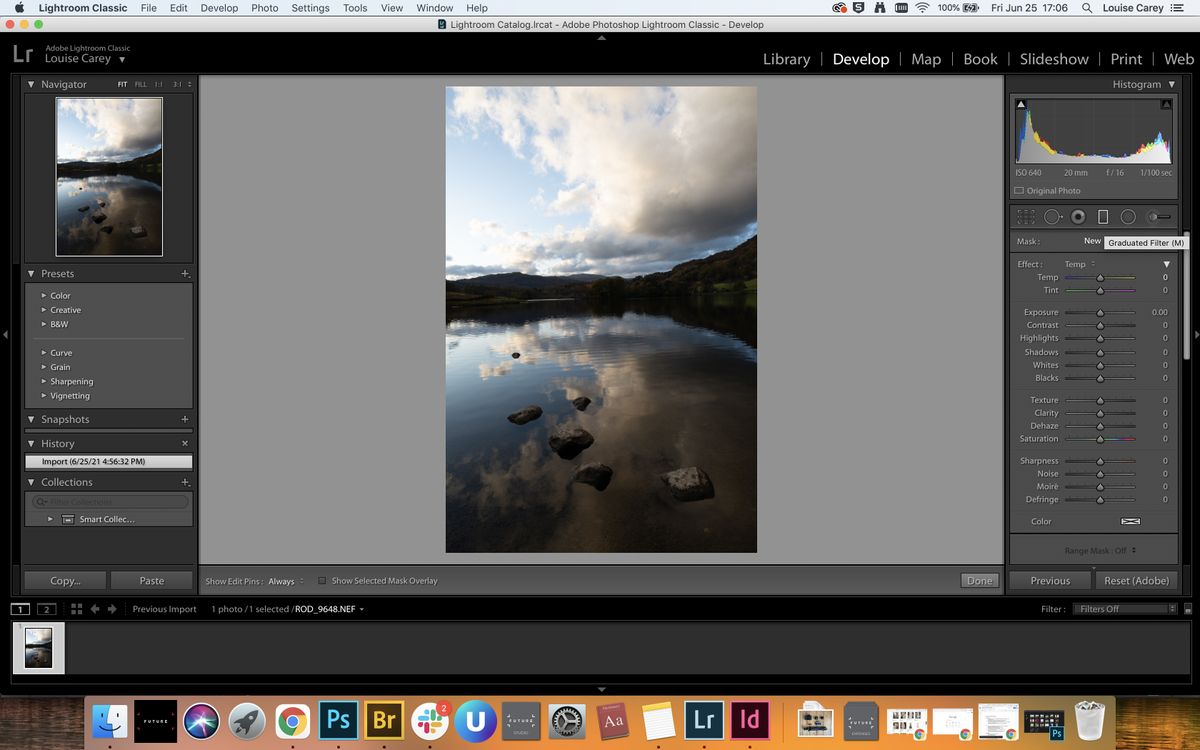Switch to the Library module

point(786,59)
